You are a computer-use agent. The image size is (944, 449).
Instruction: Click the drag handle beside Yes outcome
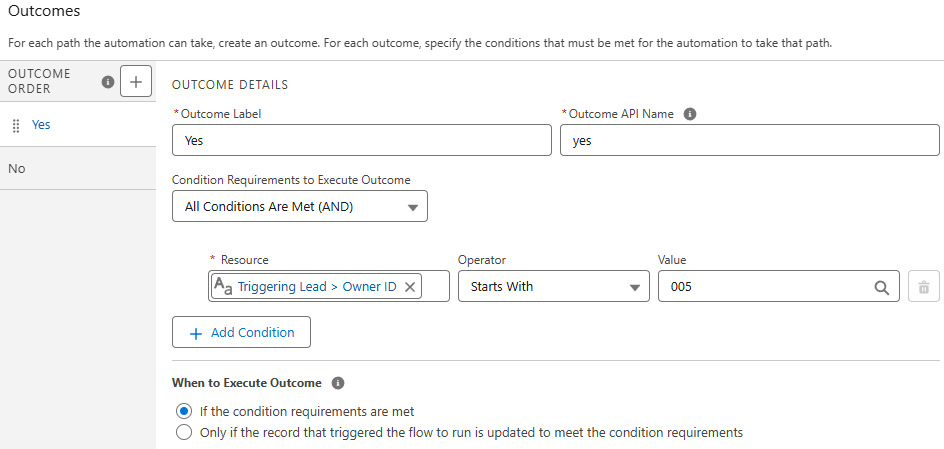click(x=16, y=126)
